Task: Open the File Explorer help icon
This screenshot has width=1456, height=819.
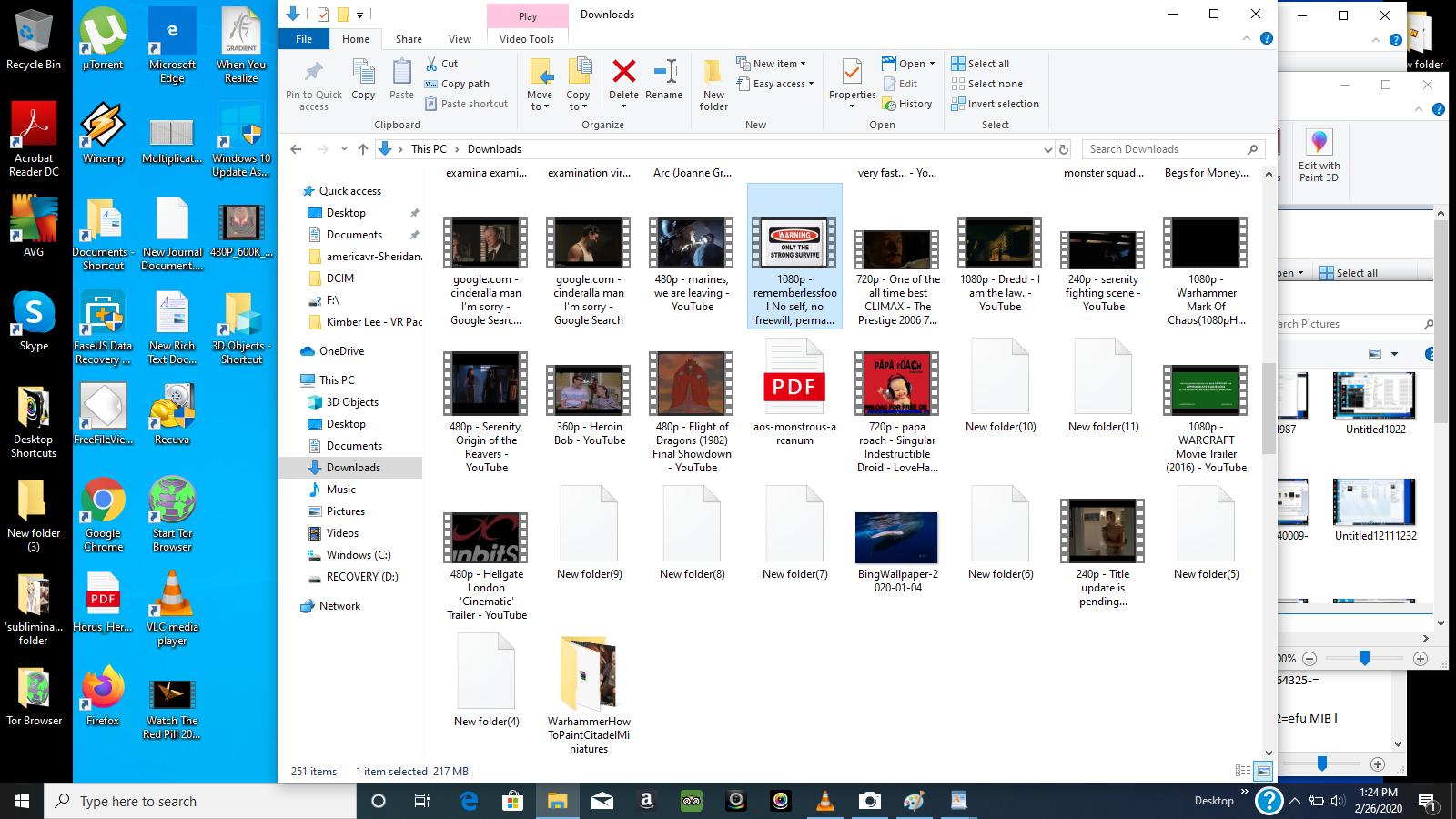Action: tap(1266, 38)
